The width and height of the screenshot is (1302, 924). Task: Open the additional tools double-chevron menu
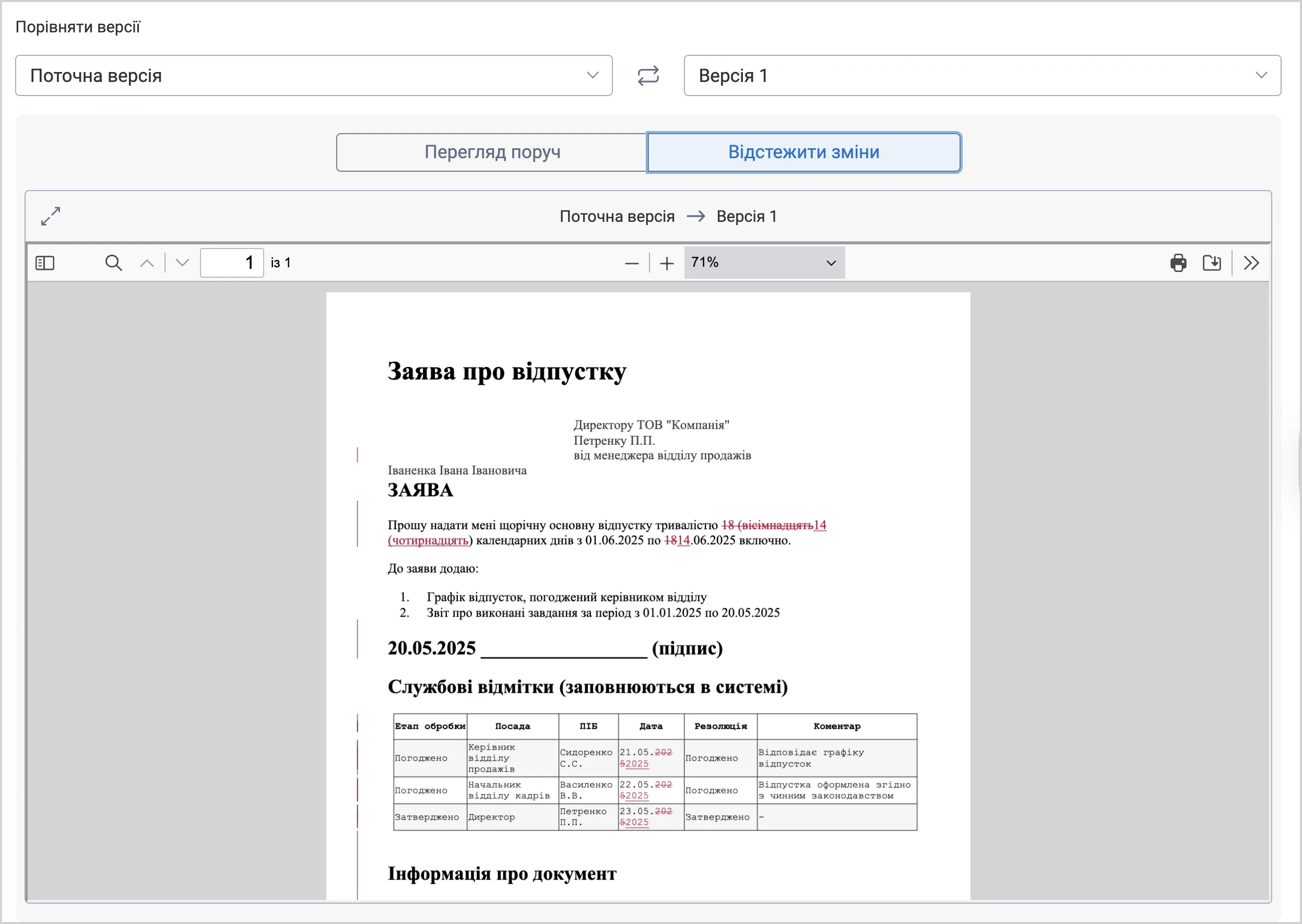[1251, 263]
